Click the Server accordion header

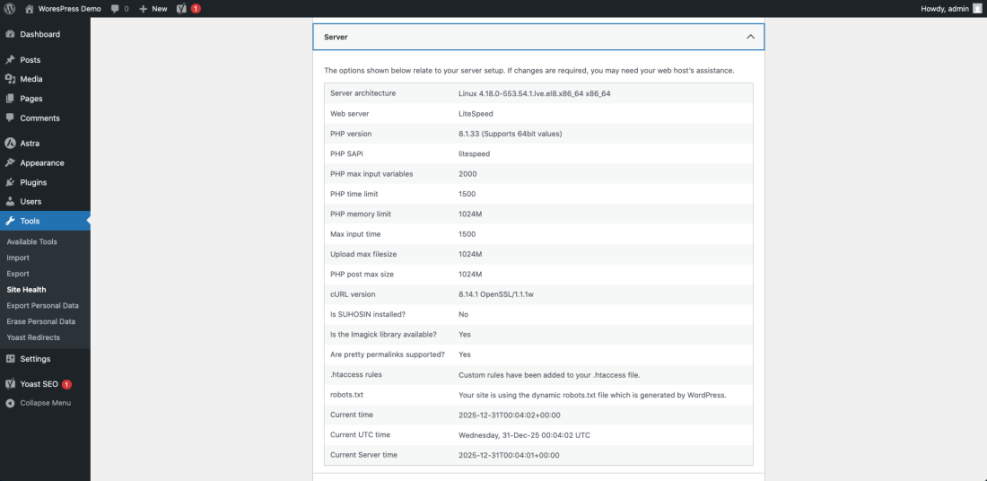pyautogui.click(x=538, y=37)
